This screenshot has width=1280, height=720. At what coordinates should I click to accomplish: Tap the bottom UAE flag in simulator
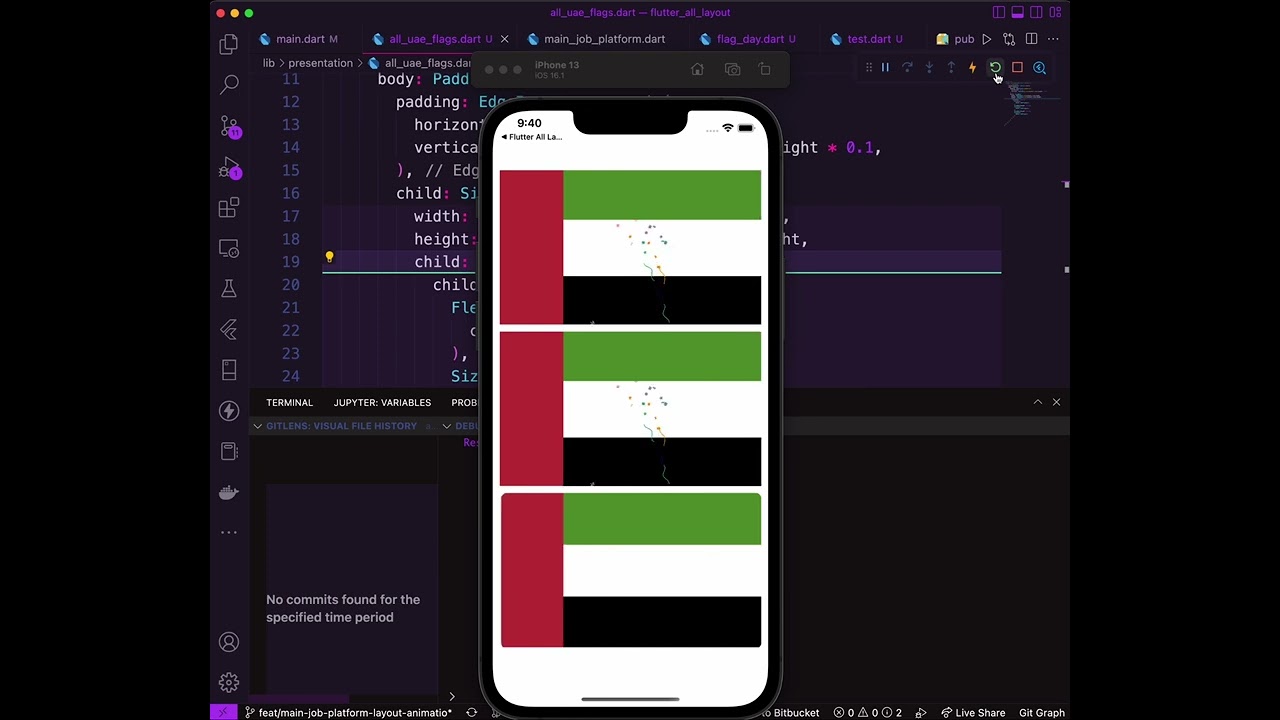631,570
